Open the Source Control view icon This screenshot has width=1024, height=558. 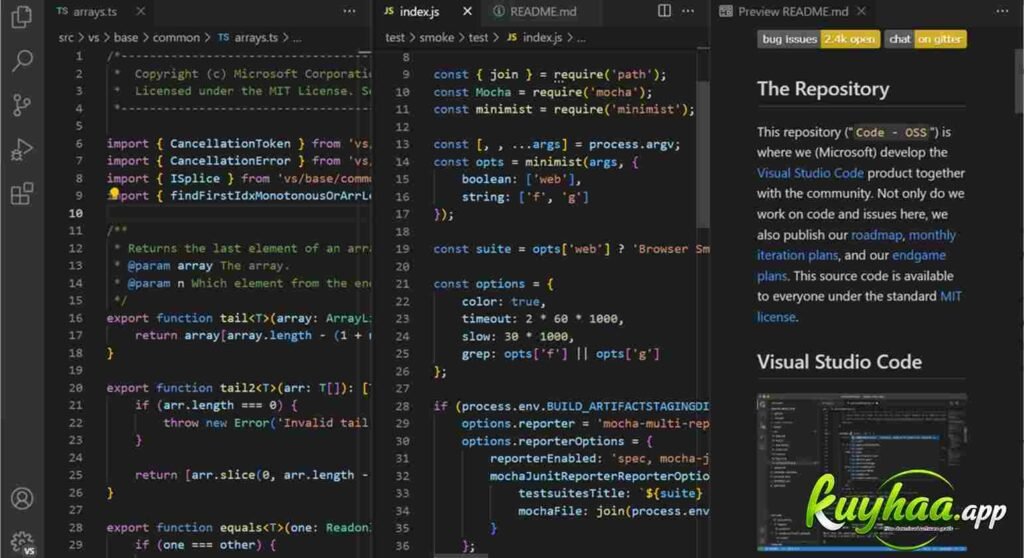click(22, 105)
